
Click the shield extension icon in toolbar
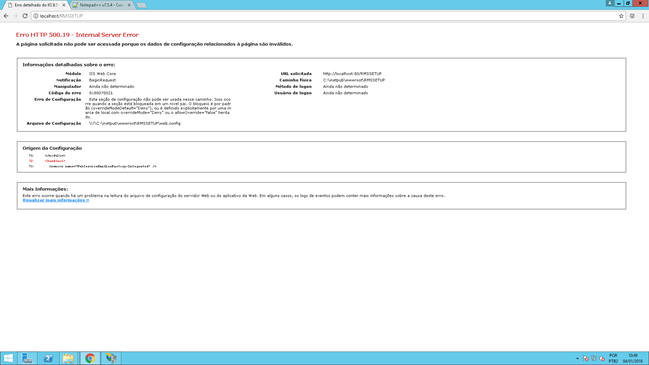632,16
